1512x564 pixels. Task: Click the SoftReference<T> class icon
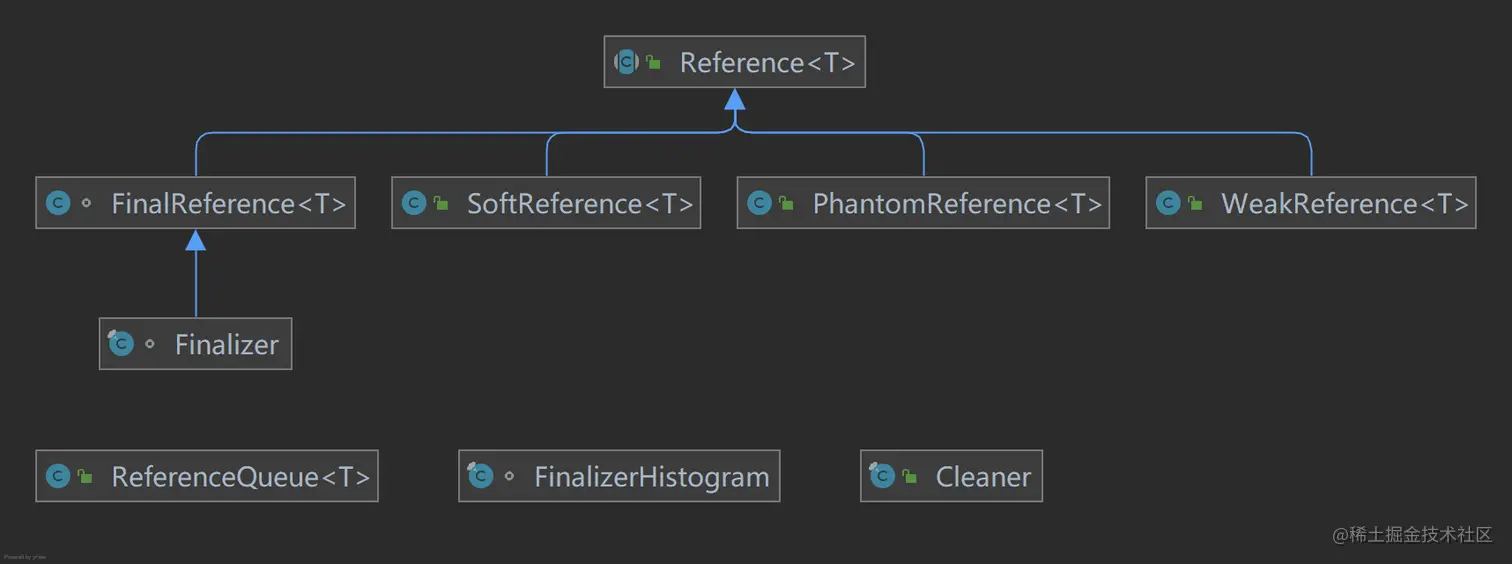click(x=414, y=204)
